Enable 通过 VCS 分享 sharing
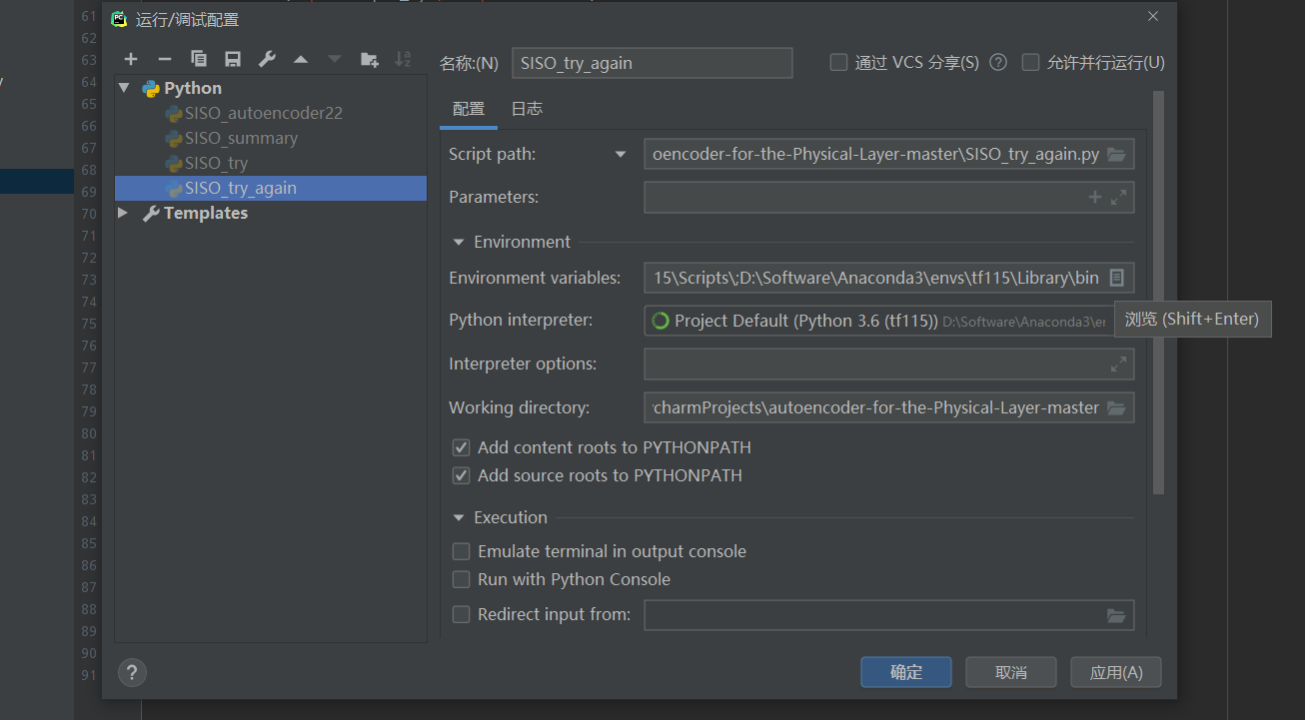 [838, 61]
